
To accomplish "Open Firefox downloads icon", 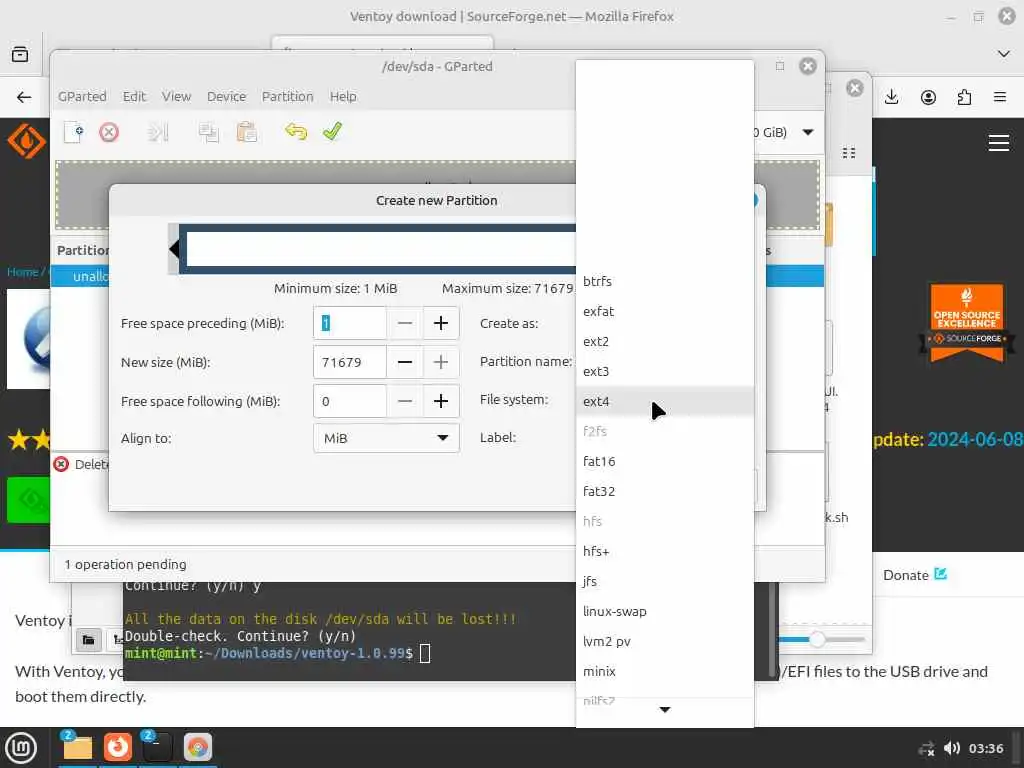I will 892,97.
